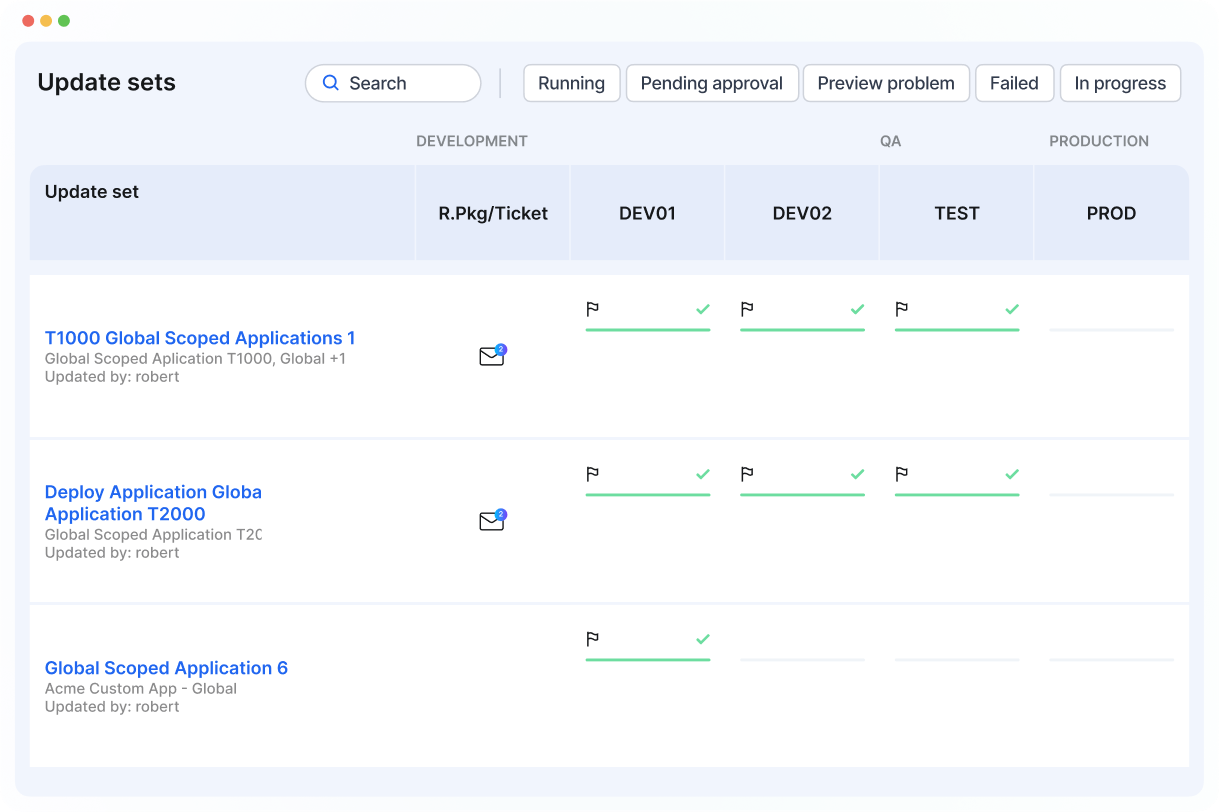Click DEV01 flag for Global Scoped Application 6
1219x812 pixels.
tap(593, 640)
